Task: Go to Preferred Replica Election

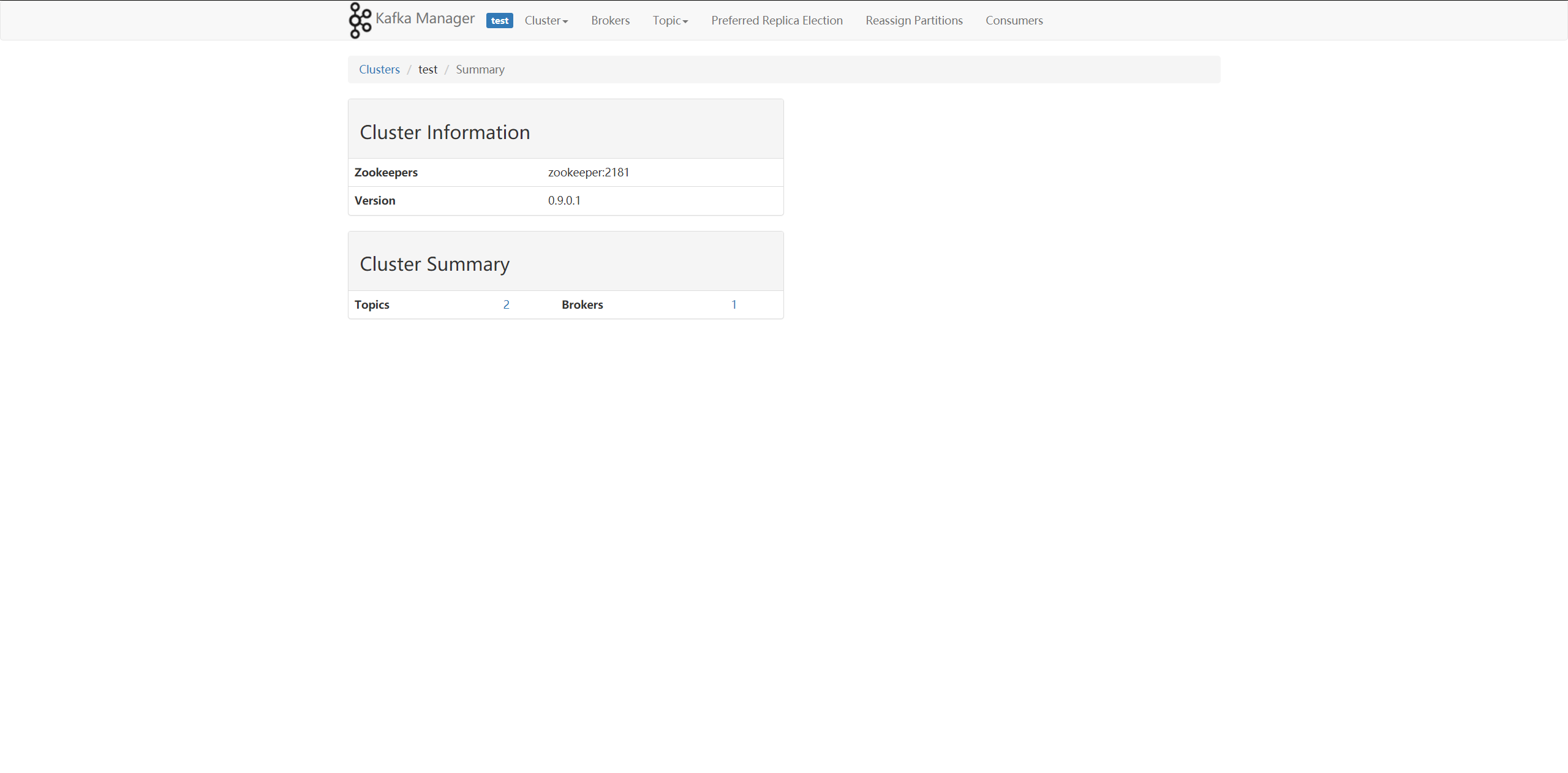Action: [x=777, y=20]
